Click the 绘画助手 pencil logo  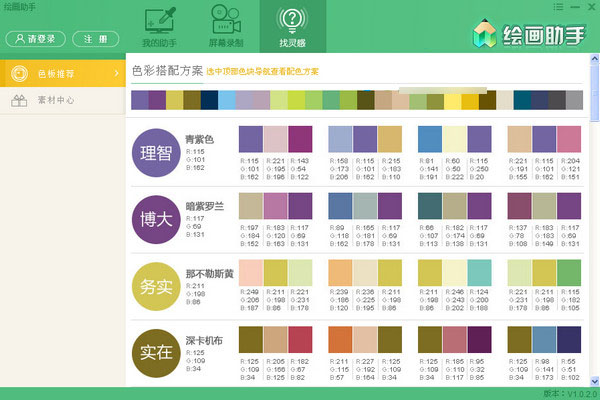point(487,31)
